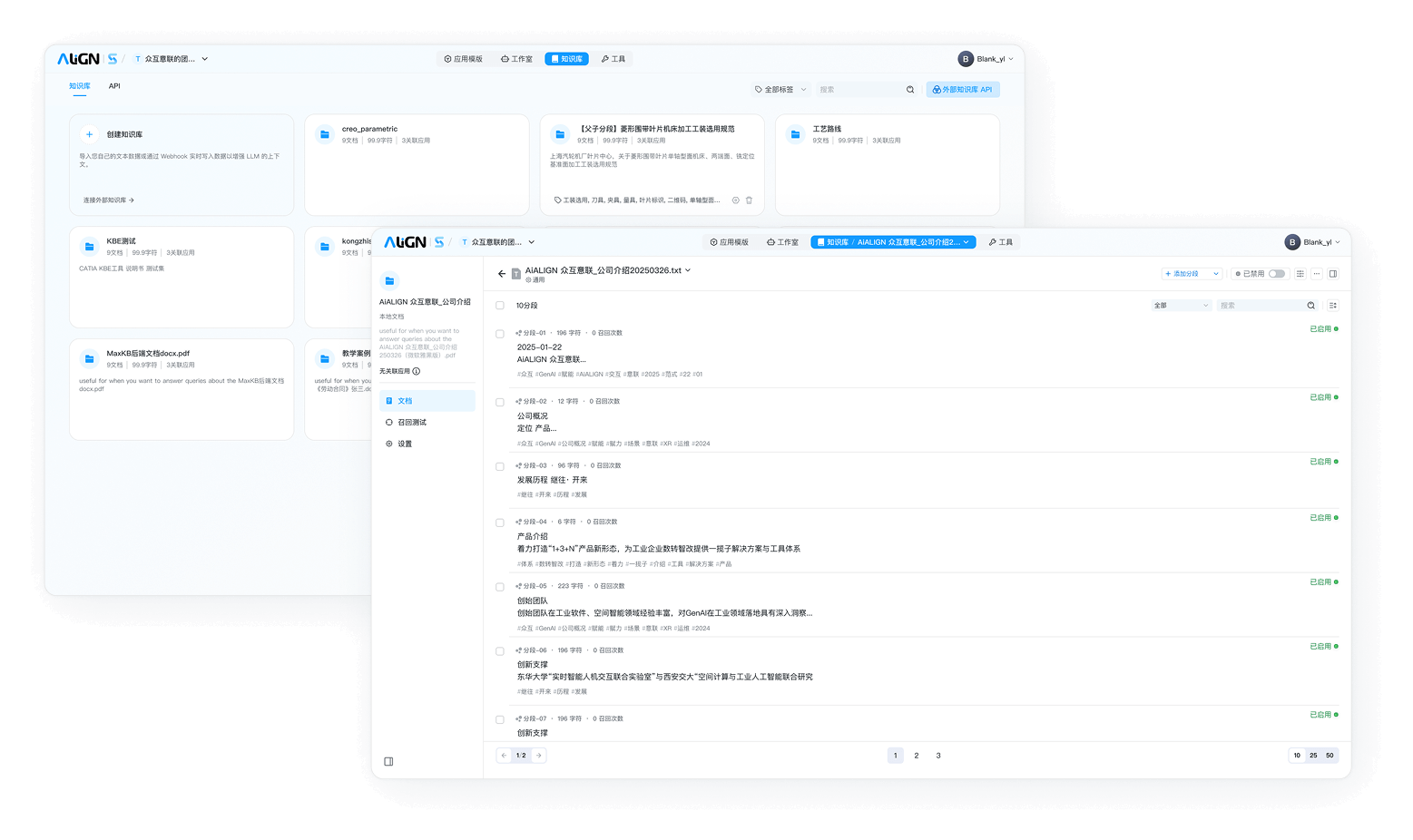
Task: Click the filter sliders icon beside 已禁用
Action: (x=1300, y=274)
